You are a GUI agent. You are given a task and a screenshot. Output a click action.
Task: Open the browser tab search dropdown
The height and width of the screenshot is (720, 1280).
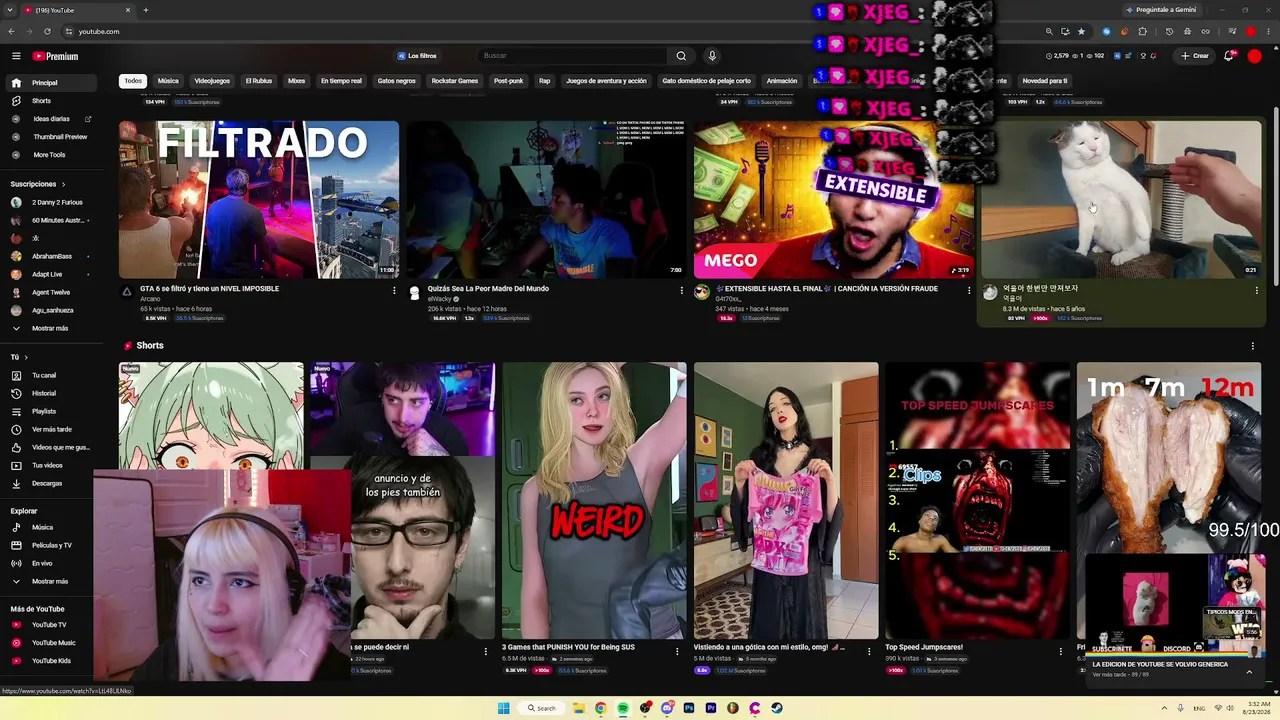[10, 10]
